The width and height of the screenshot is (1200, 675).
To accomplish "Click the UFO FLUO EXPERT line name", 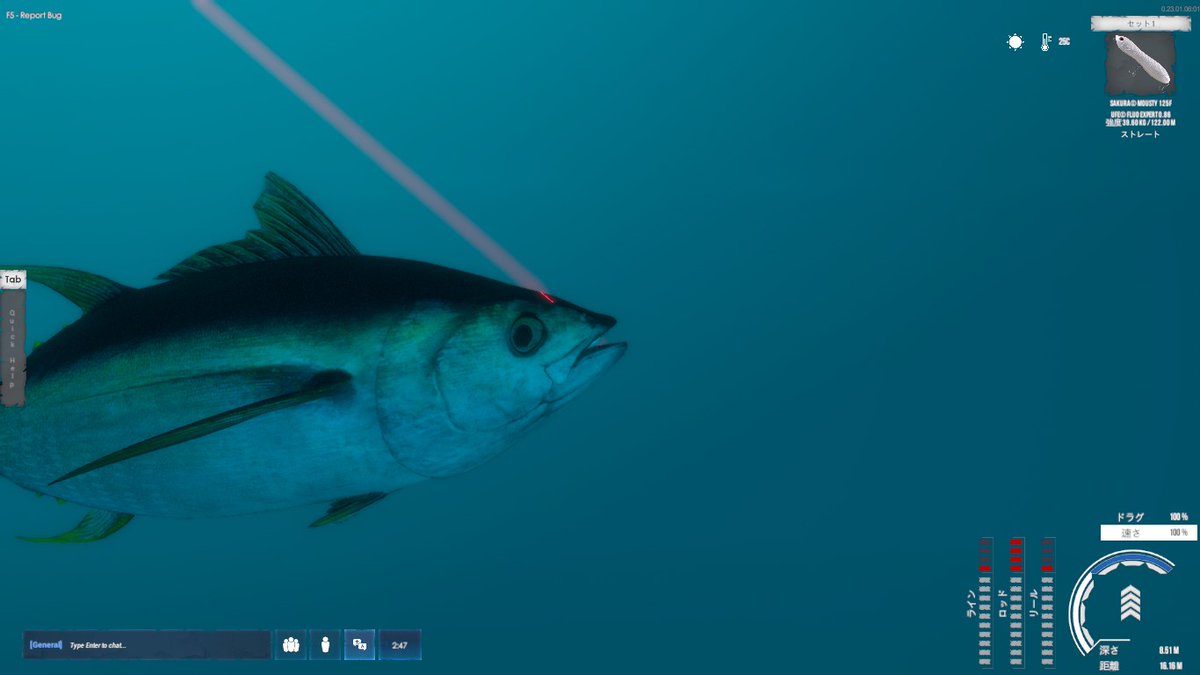I will pos(1139,114).
